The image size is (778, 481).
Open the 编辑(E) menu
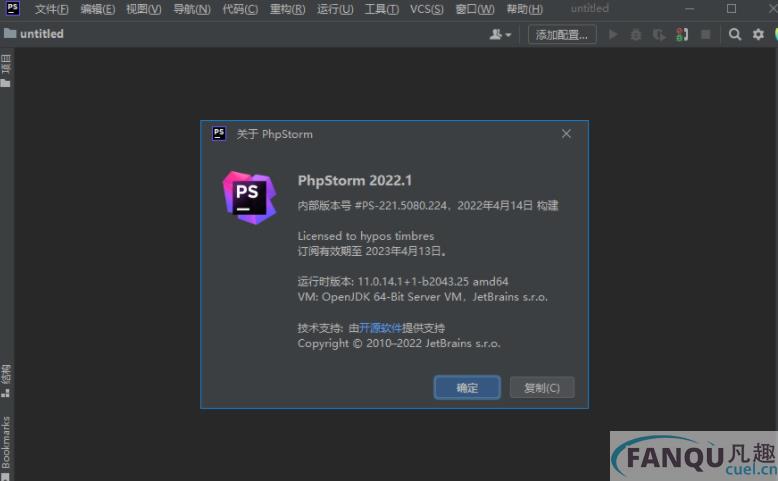coord(98,9)
